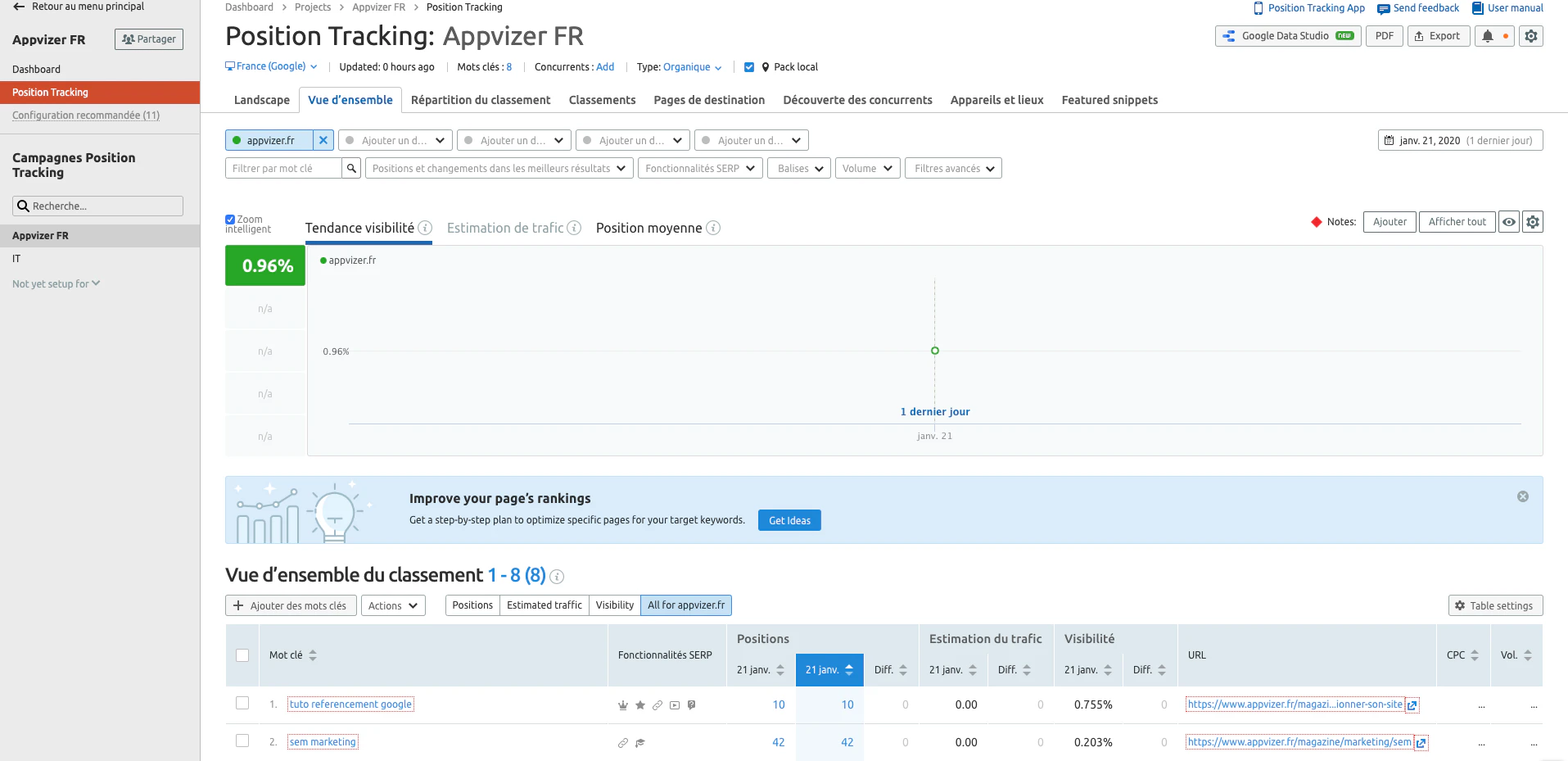The height and width of the screenshot is (761, 1568).
Task: Sort by CPC column arrows
Action: pyautogui.click(x=1475, y=655)
